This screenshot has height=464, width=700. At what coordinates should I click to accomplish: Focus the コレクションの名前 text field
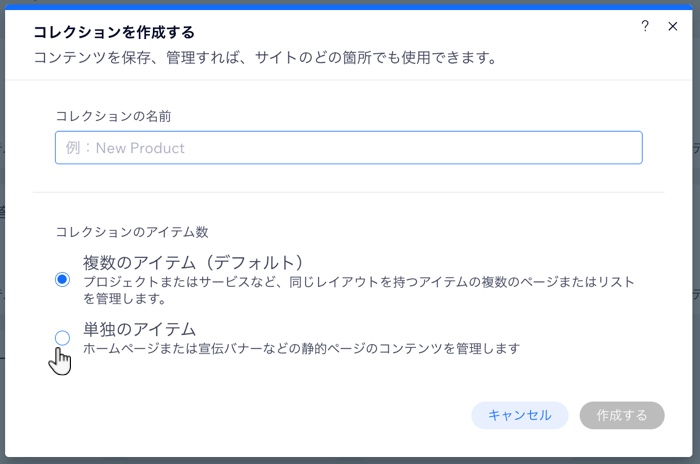[x=349, y=147]
